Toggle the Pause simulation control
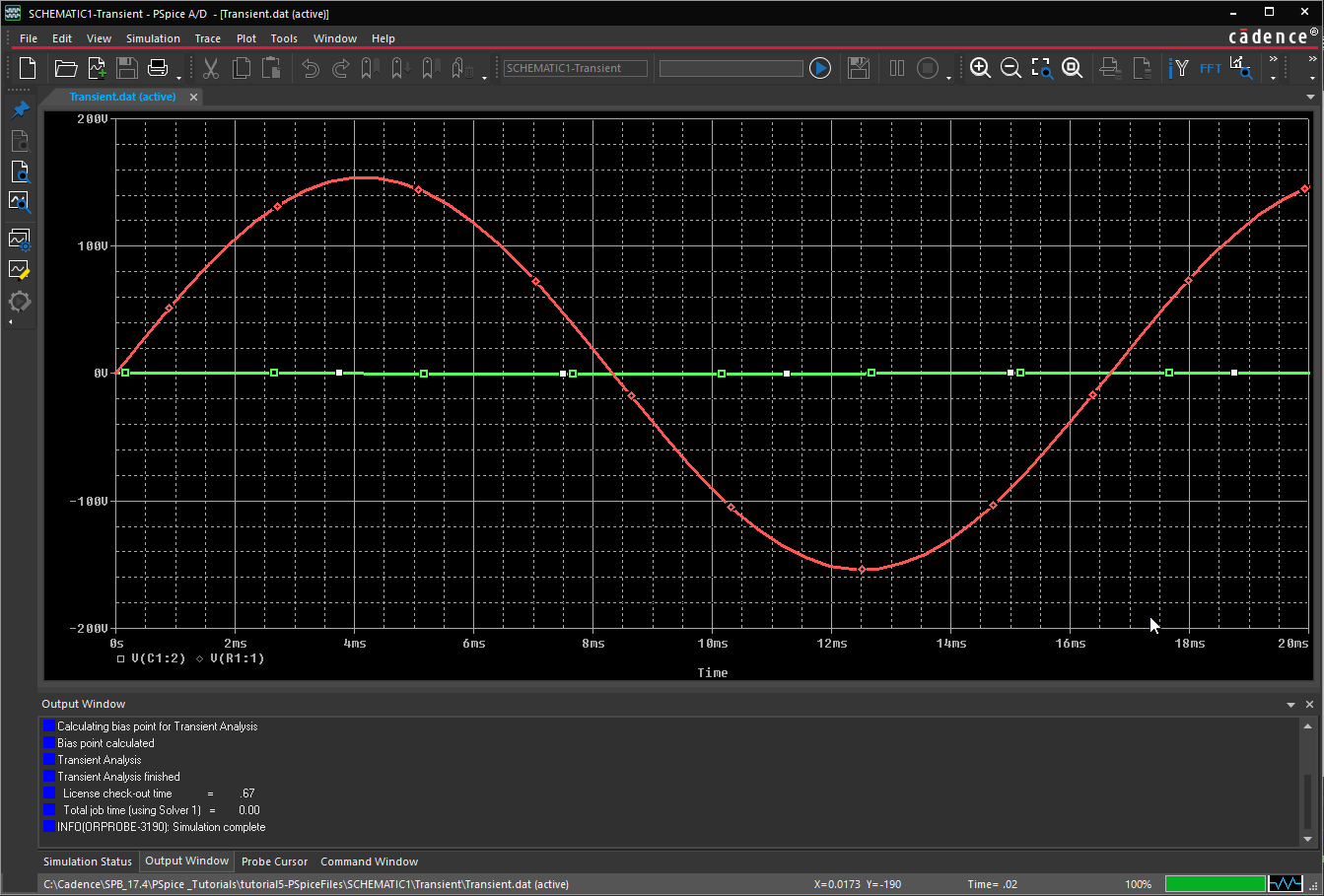This screenshot has width=1324, height=896. [x=897, y=67]
